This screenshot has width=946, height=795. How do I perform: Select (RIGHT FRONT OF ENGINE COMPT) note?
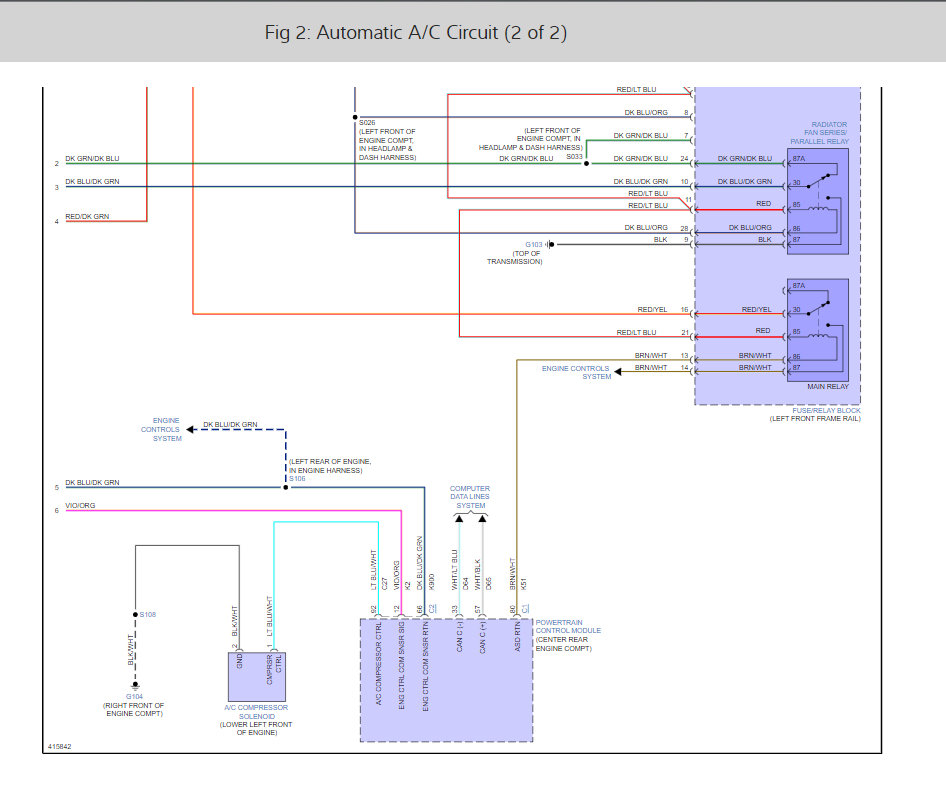[x=134, y=709]
